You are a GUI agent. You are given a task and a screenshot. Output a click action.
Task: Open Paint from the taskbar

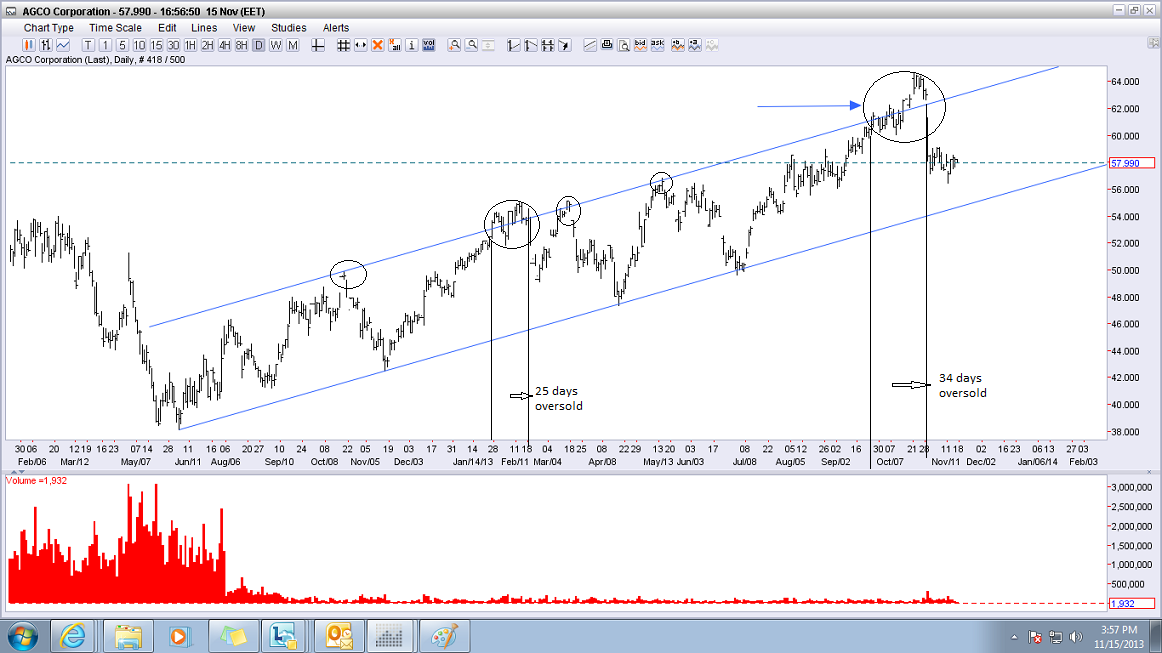443,636
